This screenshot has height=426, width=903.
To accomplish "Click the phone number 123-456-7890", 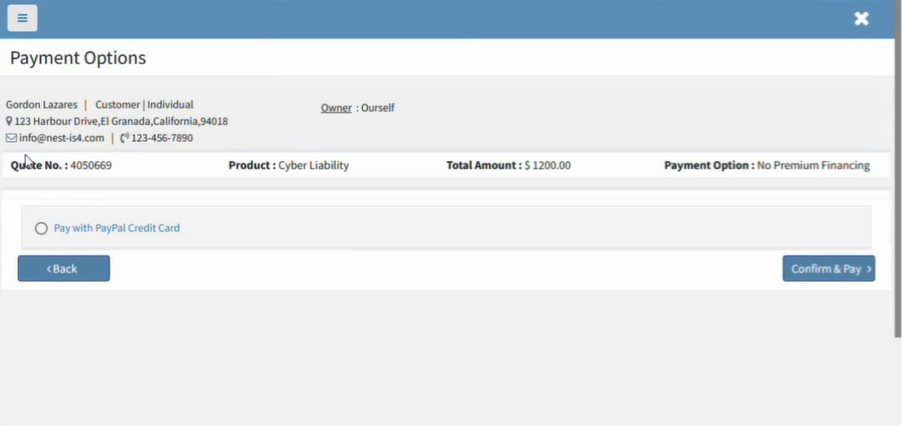I will (162, 138).
